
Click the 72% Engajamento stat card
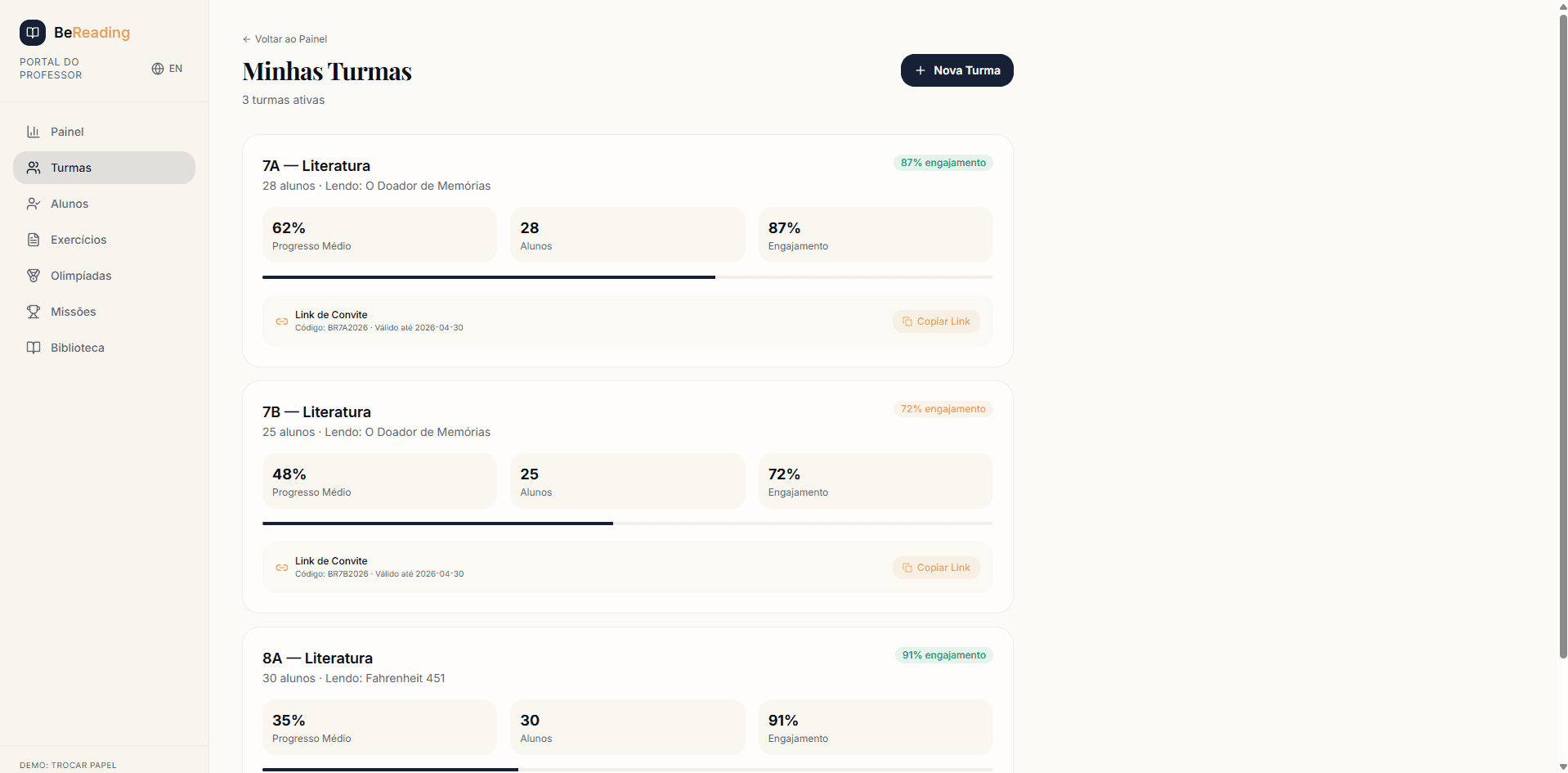[x=876, y=481]
